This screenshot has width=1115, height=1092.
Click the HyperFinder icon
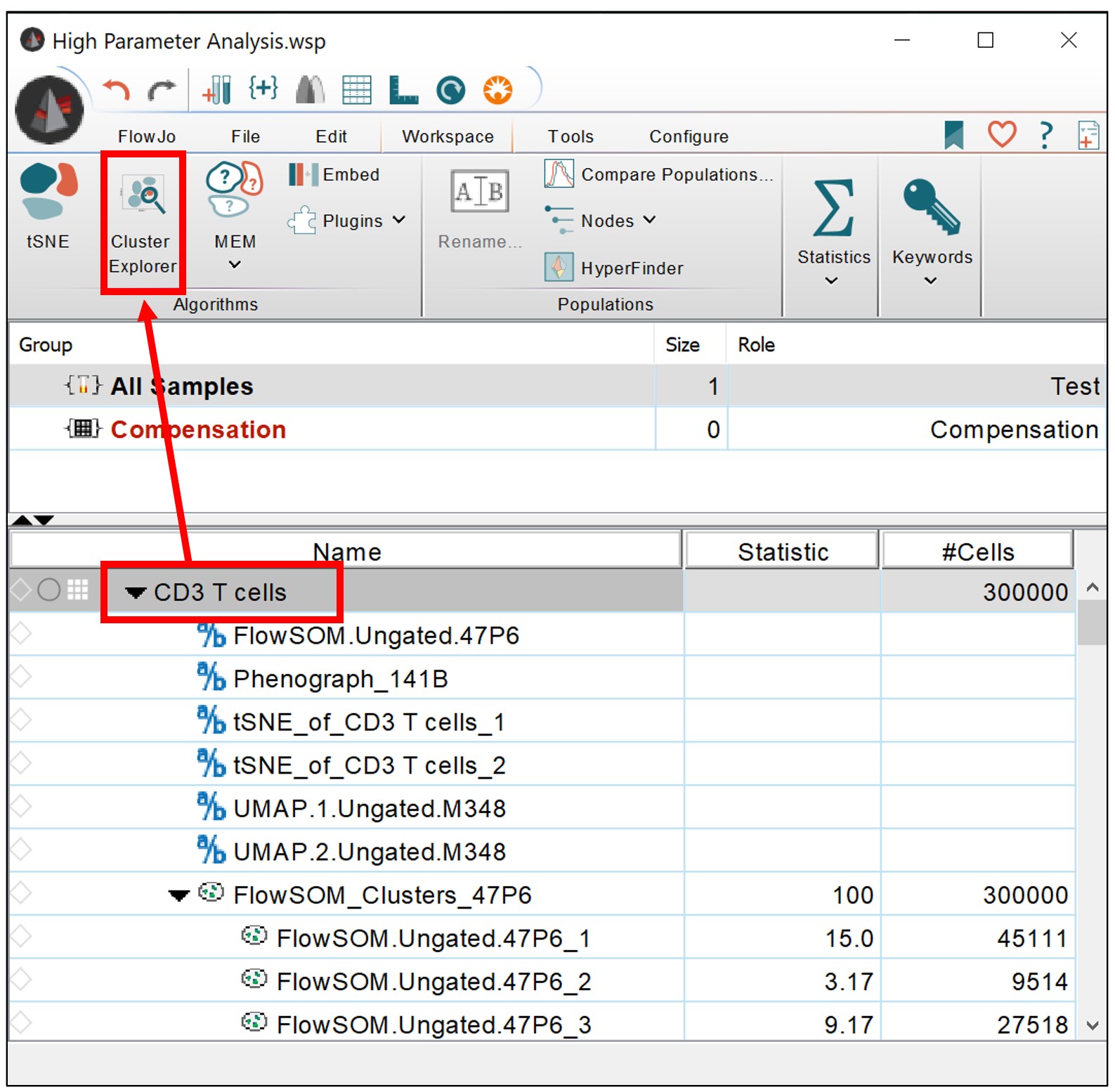coord(559,268)
